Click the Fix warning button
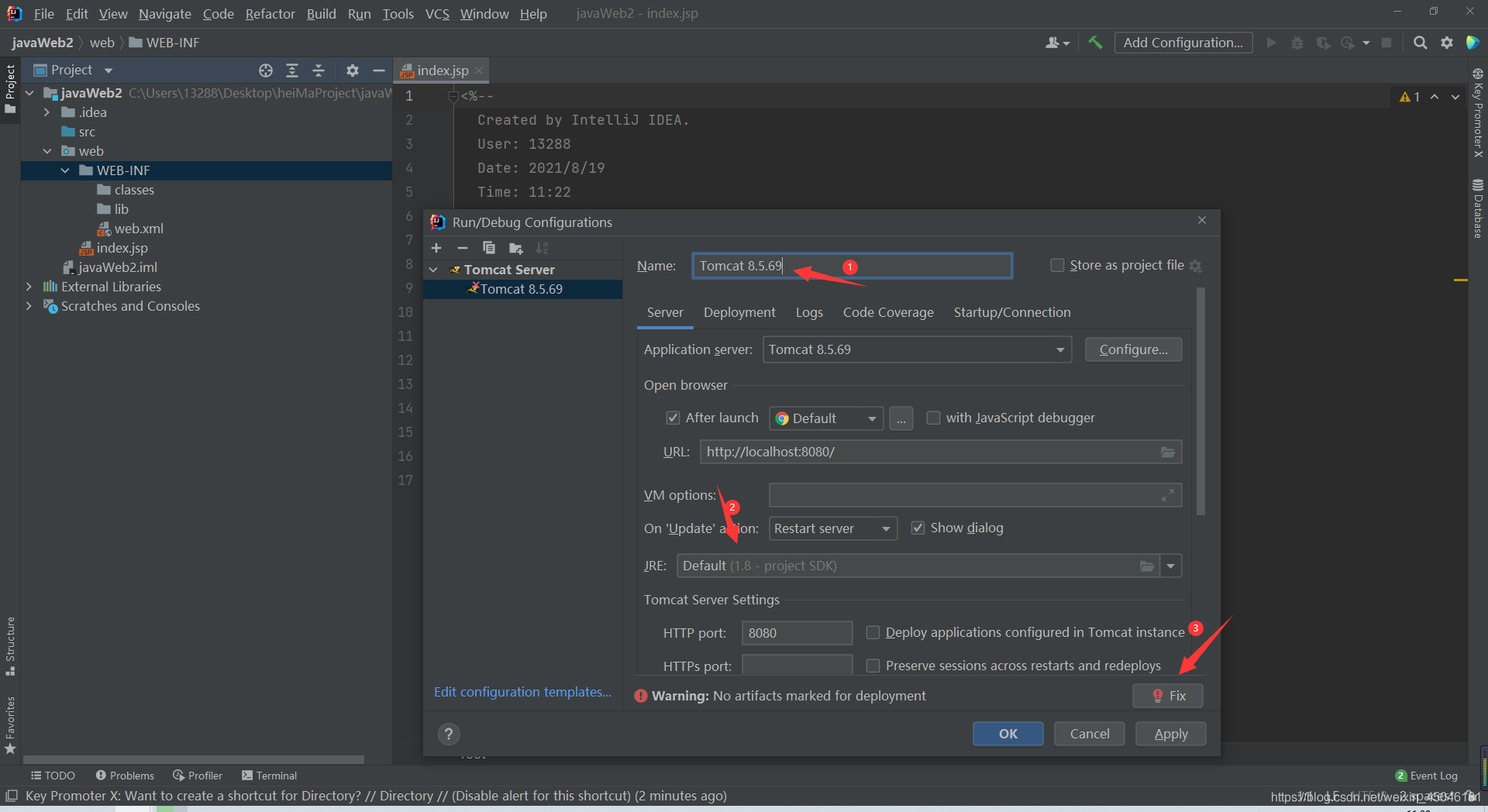This screenshot has width=1488, height=812. [x=1168, y=696]
